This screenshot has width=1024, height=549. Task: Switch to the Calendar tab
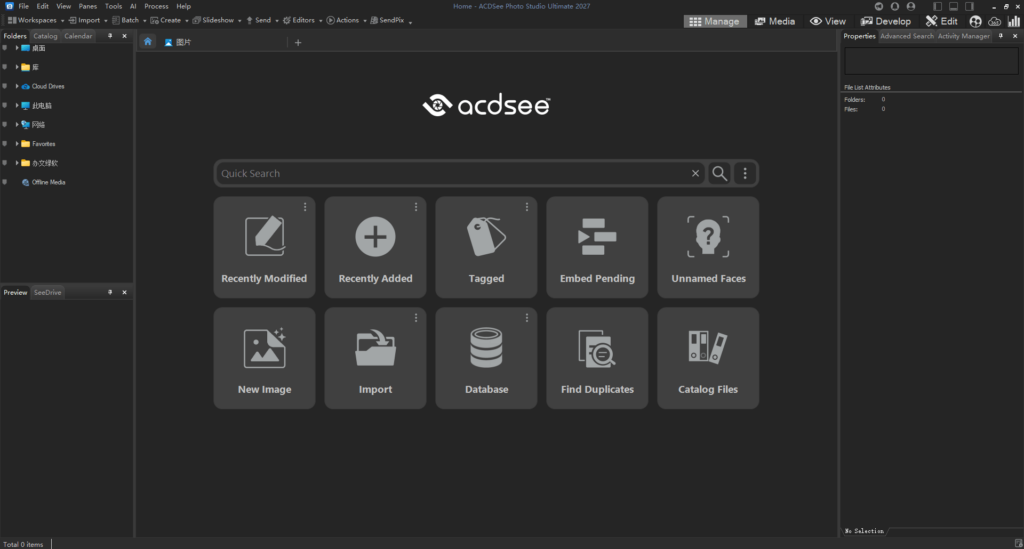tap(78, 36)
